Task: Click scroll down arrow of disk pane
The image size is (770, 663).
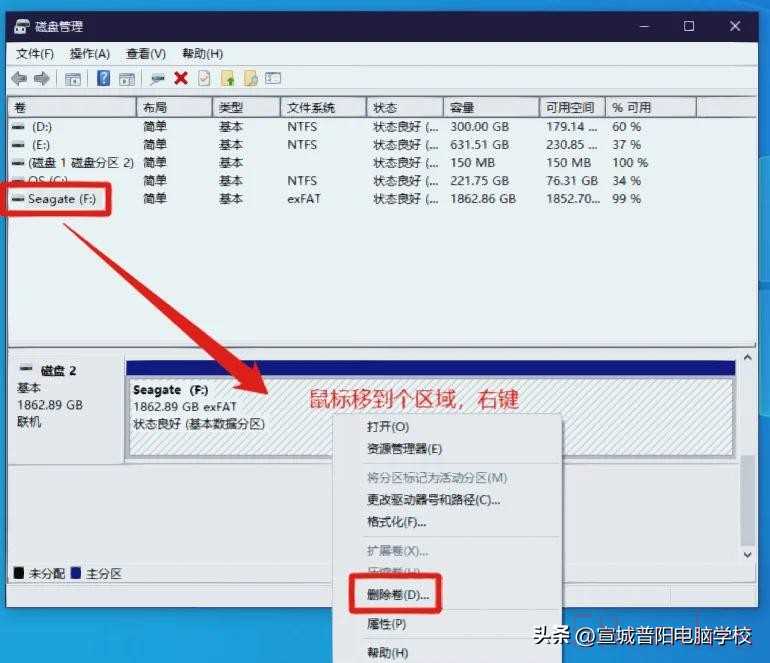Action: point(747,555)
